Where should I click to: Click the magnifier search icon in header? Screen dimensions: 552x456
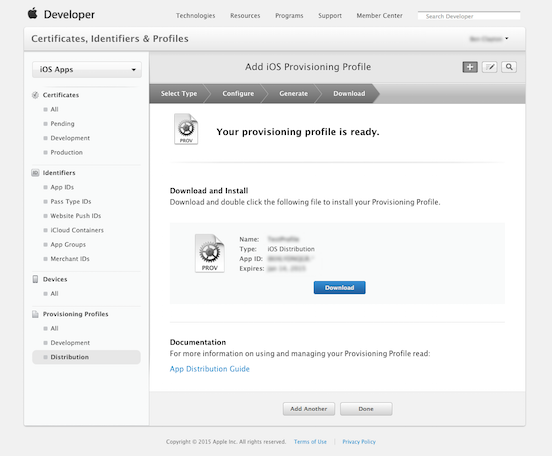coord(509,67)
